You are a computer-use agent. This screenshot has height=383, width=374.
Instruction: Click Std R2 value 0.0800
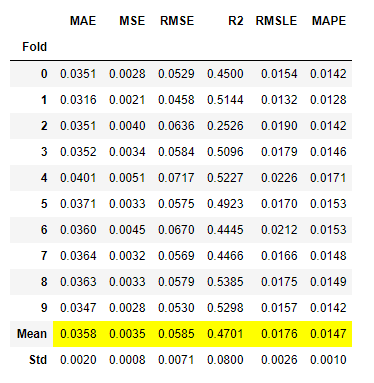pyautogui.click(x=225, y=360)
